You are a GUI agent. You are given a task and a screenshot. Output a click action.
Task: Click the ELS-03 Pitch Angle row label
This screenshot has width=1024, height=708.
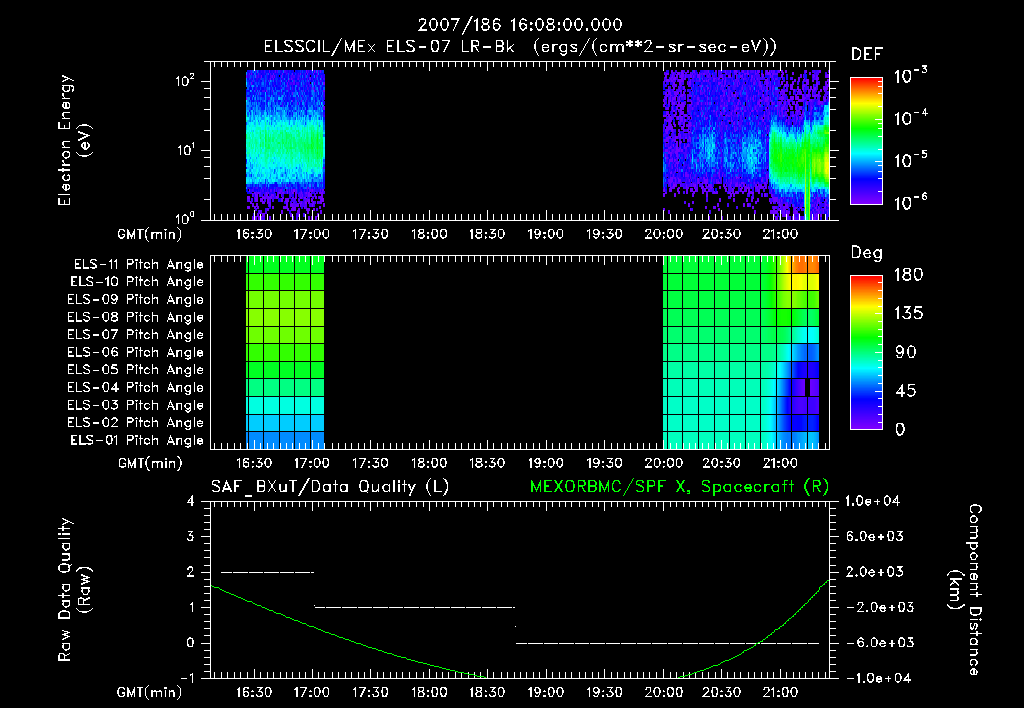pyautogui.click(x=135, y=405)
